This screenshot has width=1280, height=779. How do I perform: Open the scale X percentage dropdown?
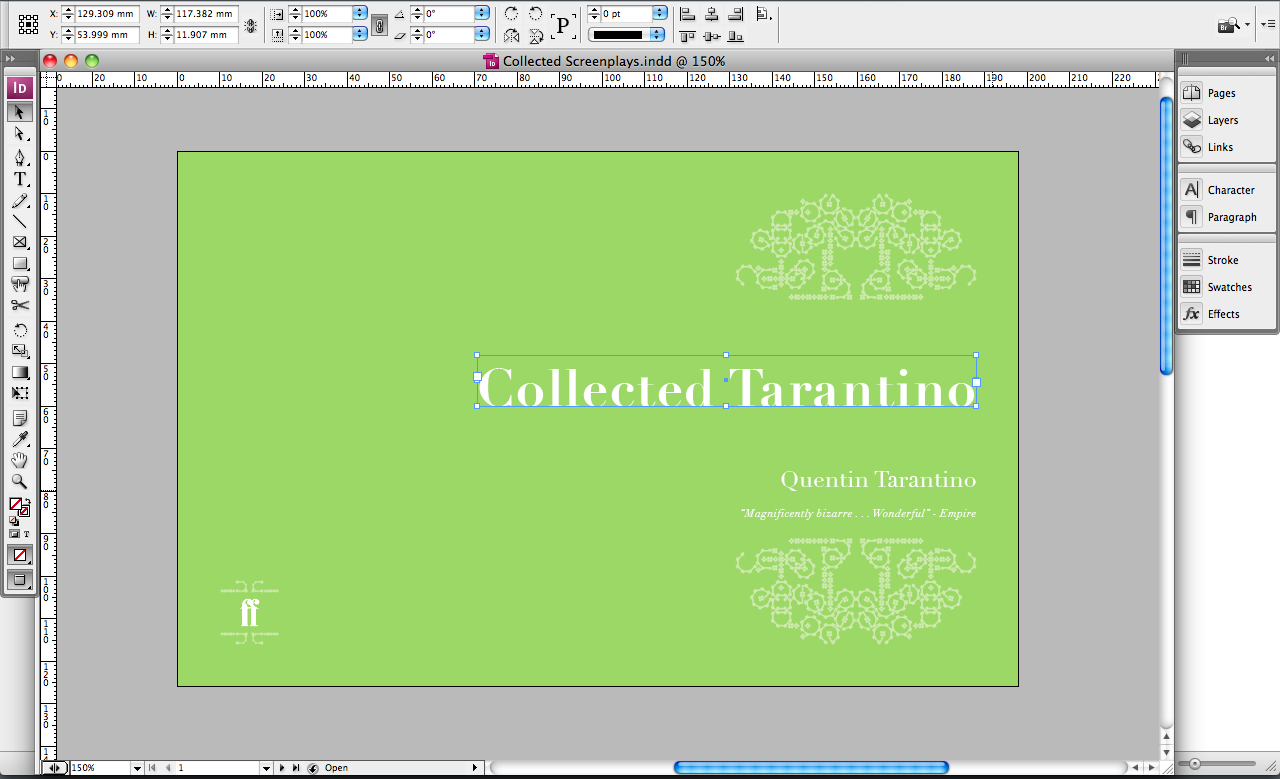pyautogui.click(x=360, y=14)
